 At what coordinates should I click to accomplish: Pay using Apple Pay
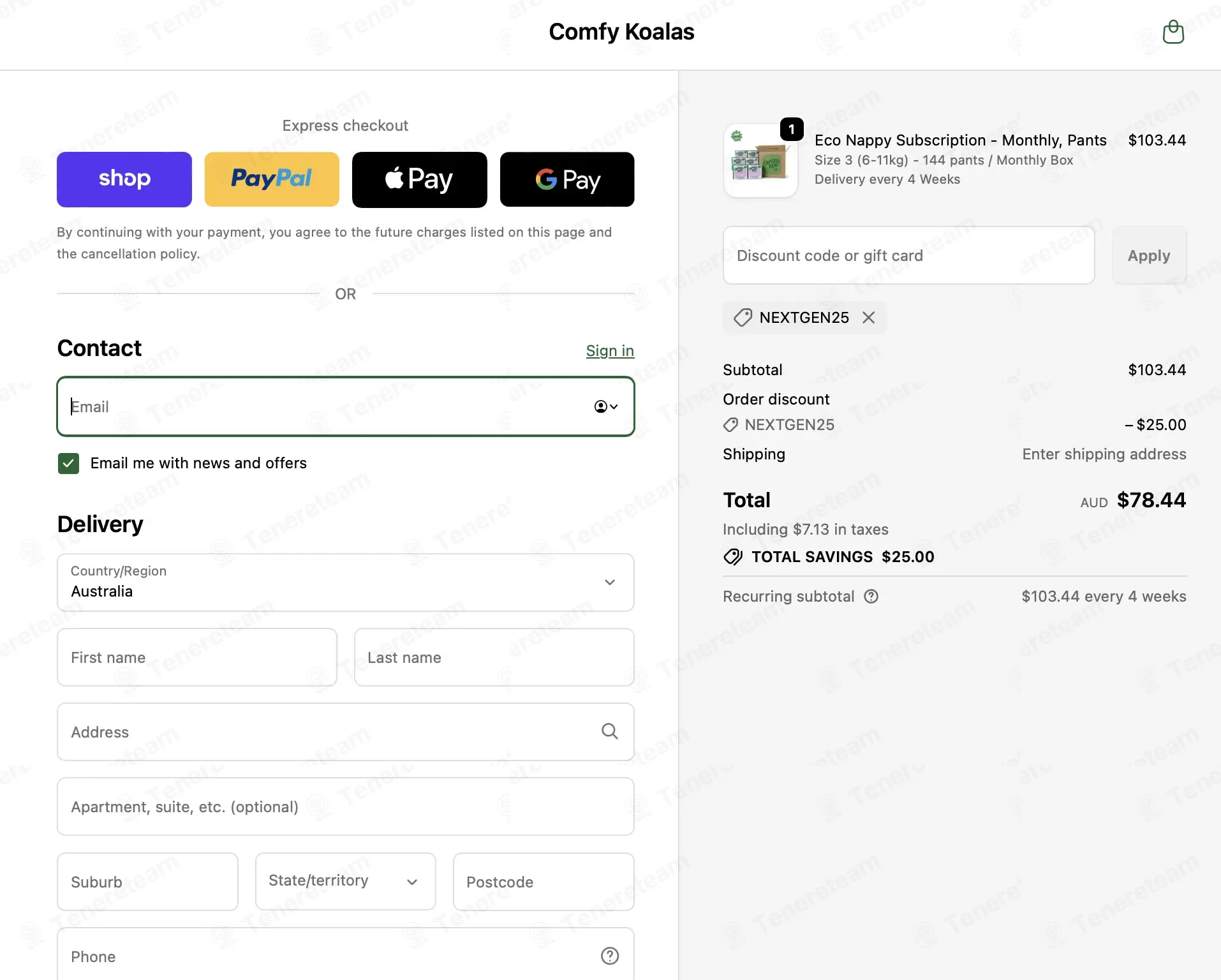click(x=420, y=179)
